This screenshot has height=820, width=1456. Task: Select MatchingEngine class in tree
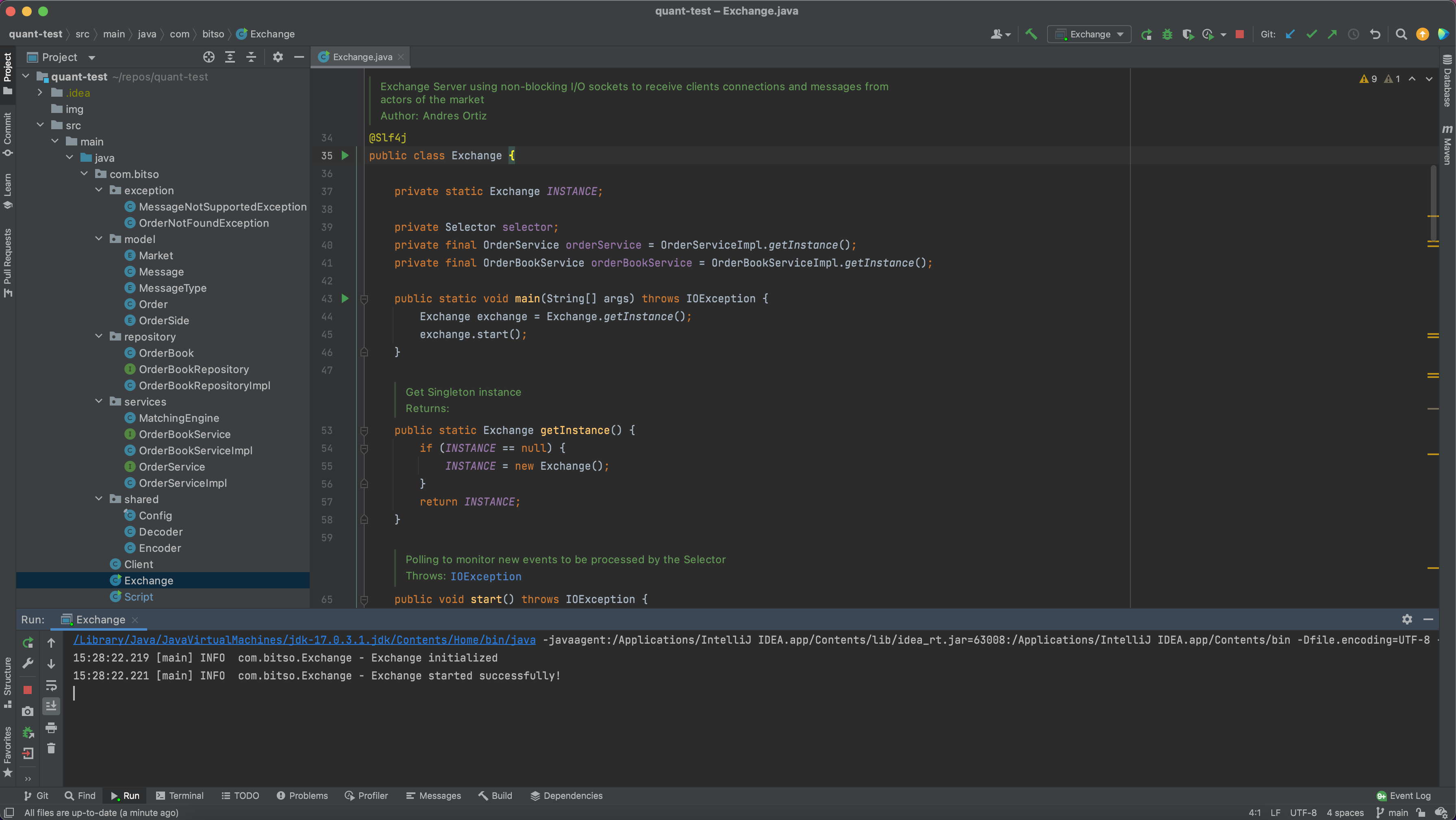point(178,418)
